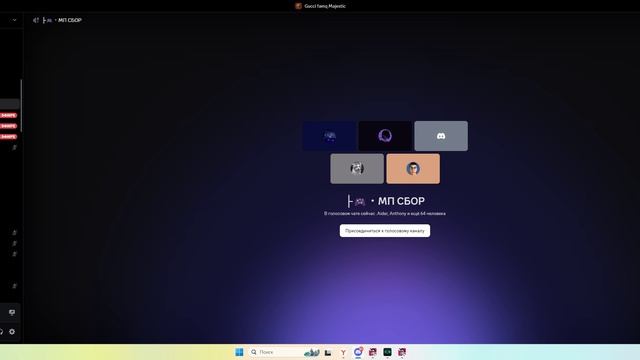
Task: Open user settings via the gear icon
Action: point(12,331)
